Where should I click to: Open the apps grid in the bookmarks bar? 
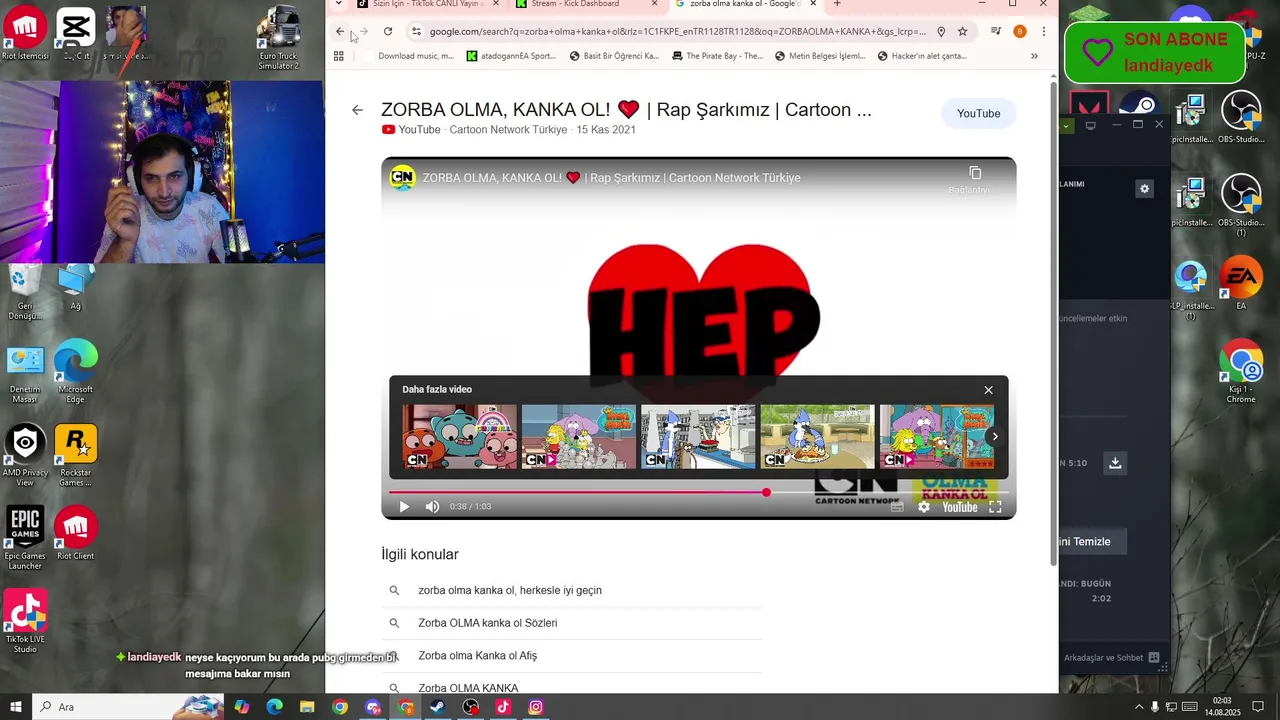pos(339,56)
